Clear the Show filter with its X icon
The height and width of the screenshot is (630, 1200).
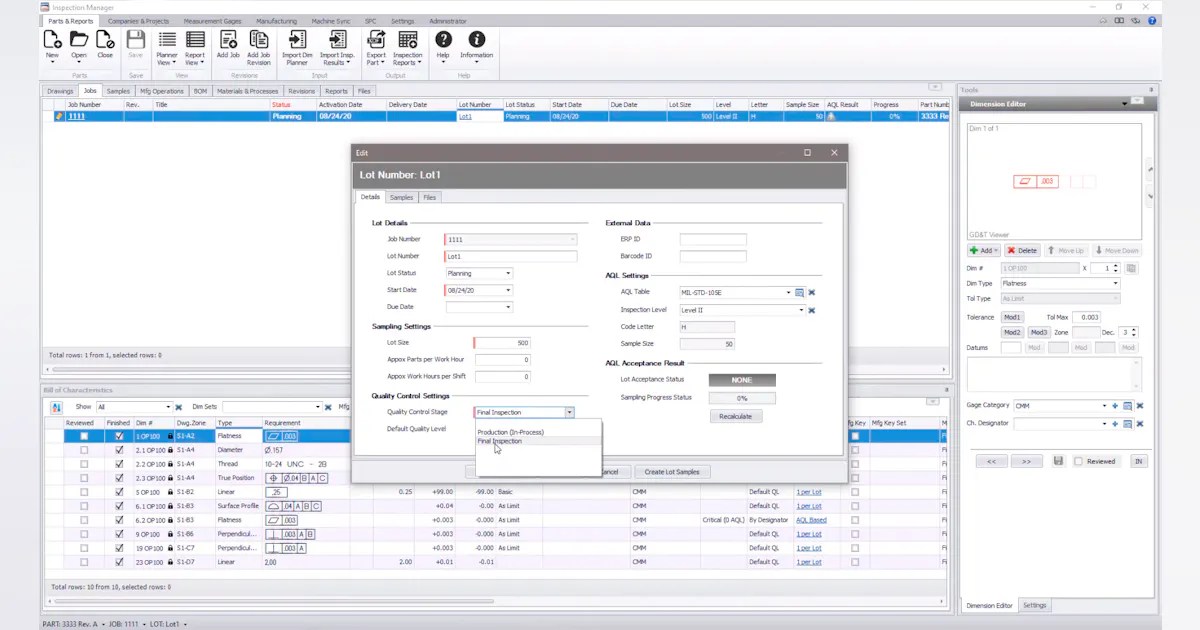pyautogui.click(x=178, y=407)
